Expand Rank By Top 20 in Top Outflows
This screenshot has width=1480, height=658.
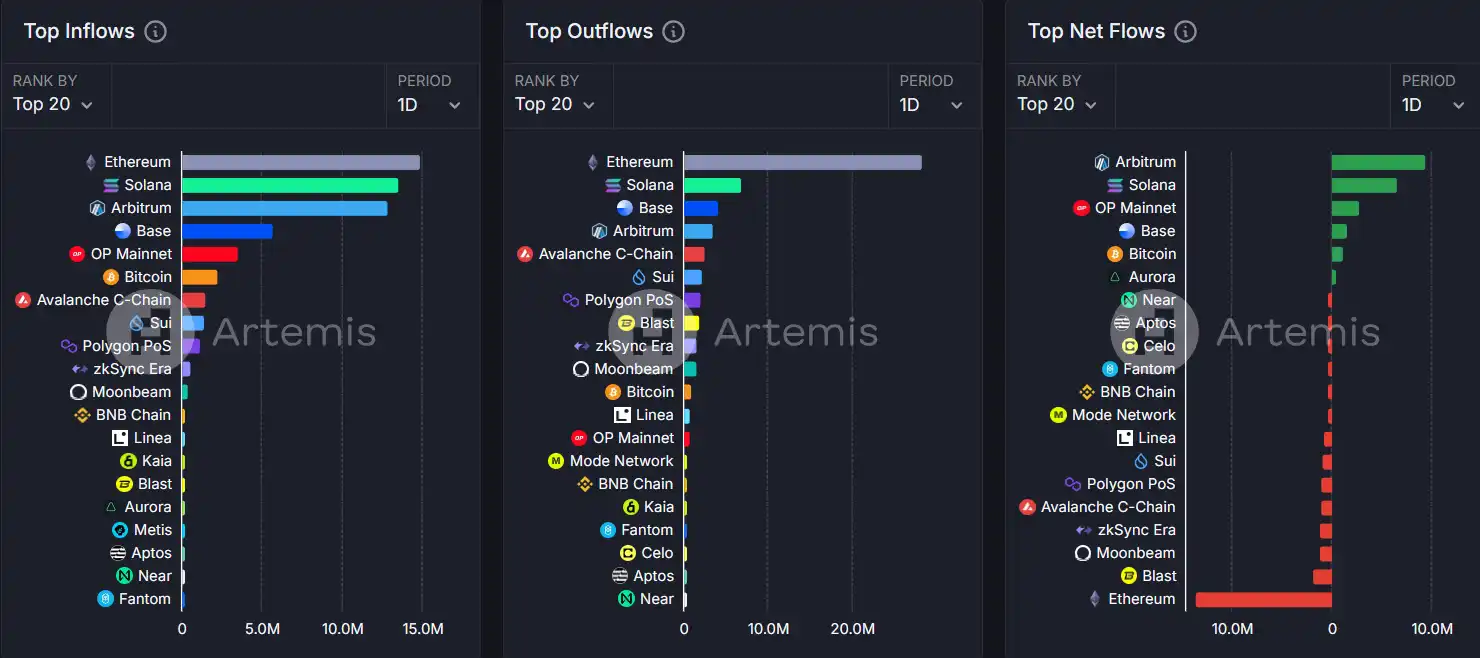click(555, 104)
